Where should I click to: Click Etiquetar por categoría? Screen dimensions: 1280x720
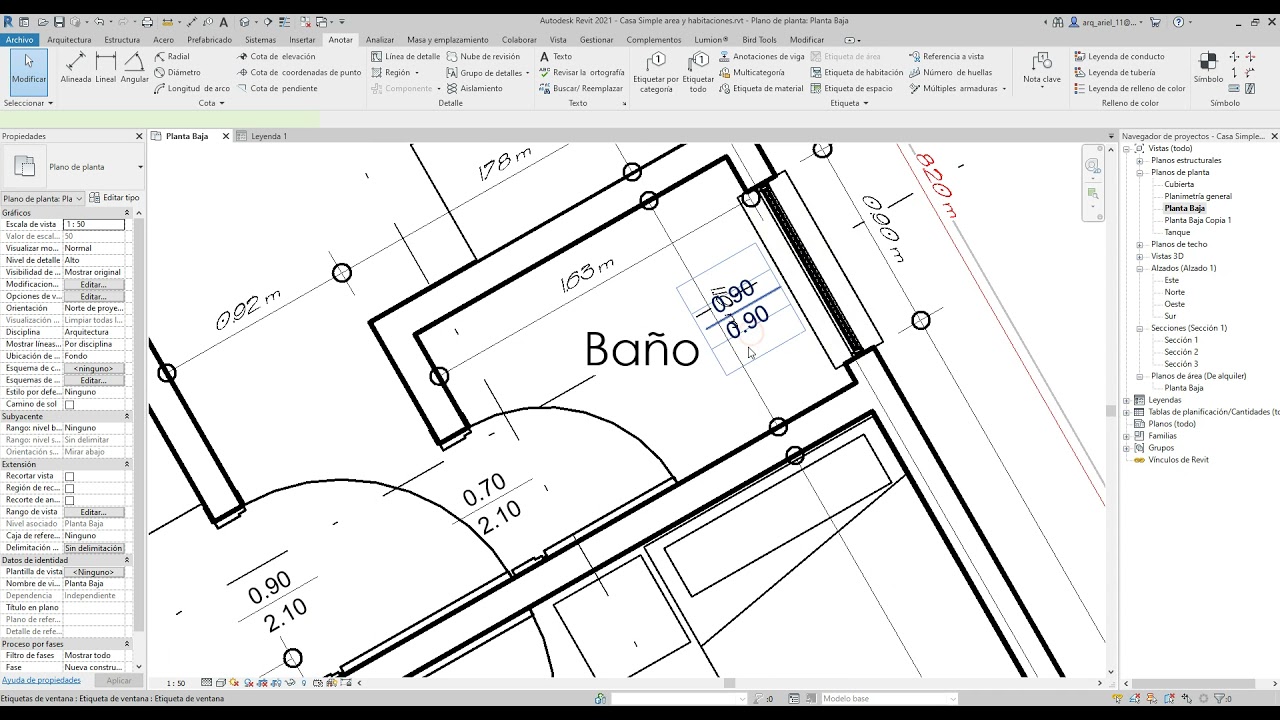tap(656, 72)
